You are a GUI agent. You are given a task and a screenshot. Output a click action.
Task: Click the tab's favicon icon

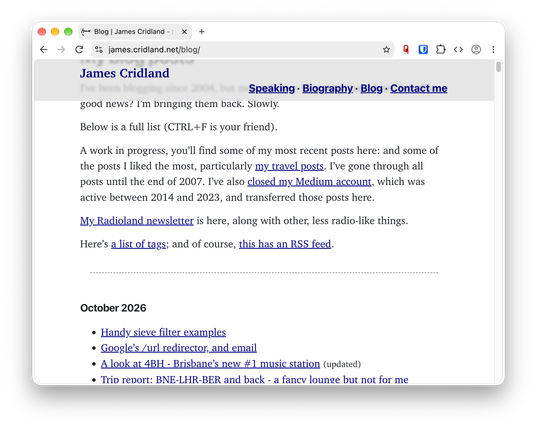click(86, 32)
